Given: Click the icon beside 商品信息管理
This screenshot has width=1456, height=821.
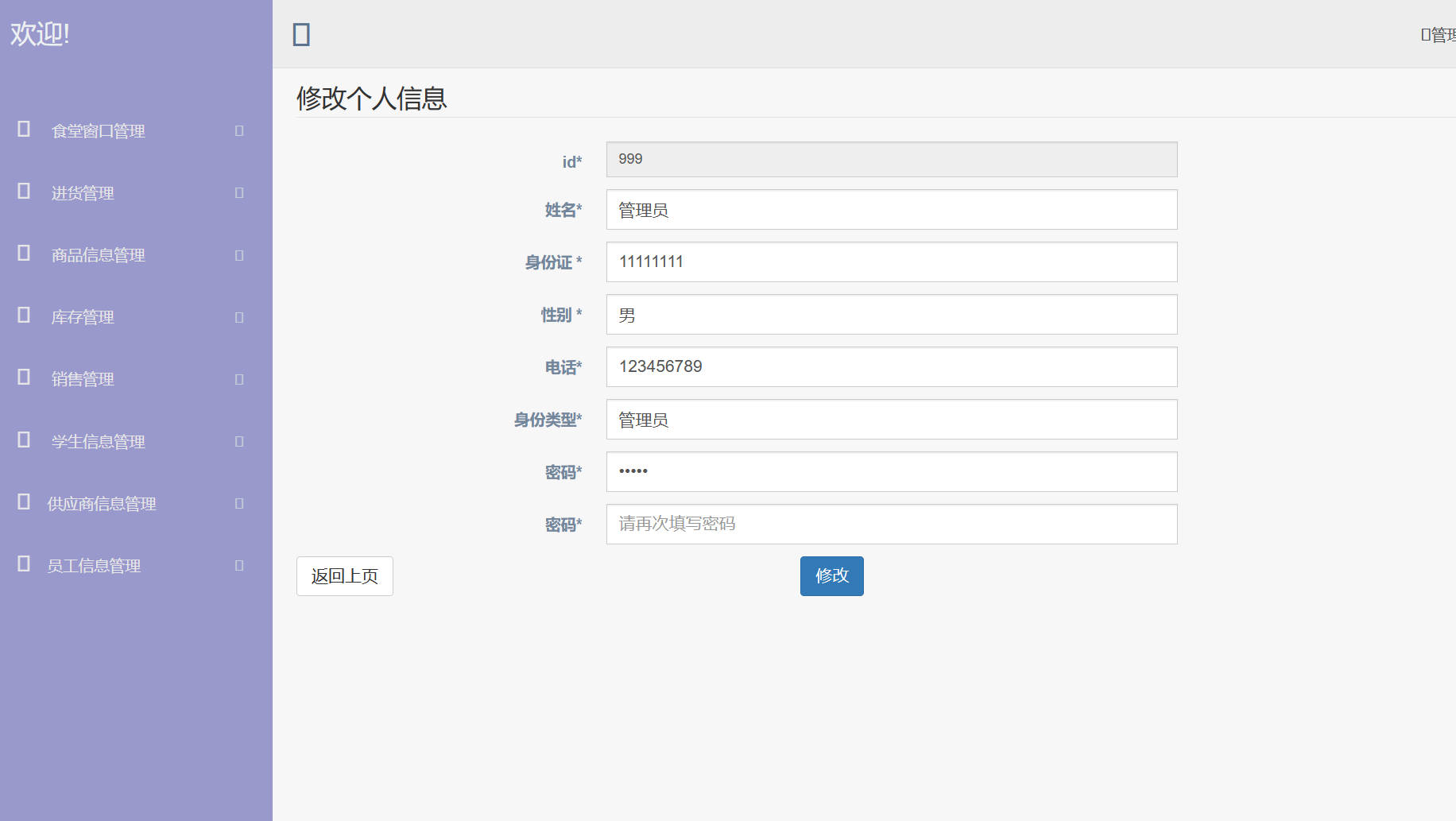Looking at the screenshot, I should pyautogui.click(x=24, y=254).
